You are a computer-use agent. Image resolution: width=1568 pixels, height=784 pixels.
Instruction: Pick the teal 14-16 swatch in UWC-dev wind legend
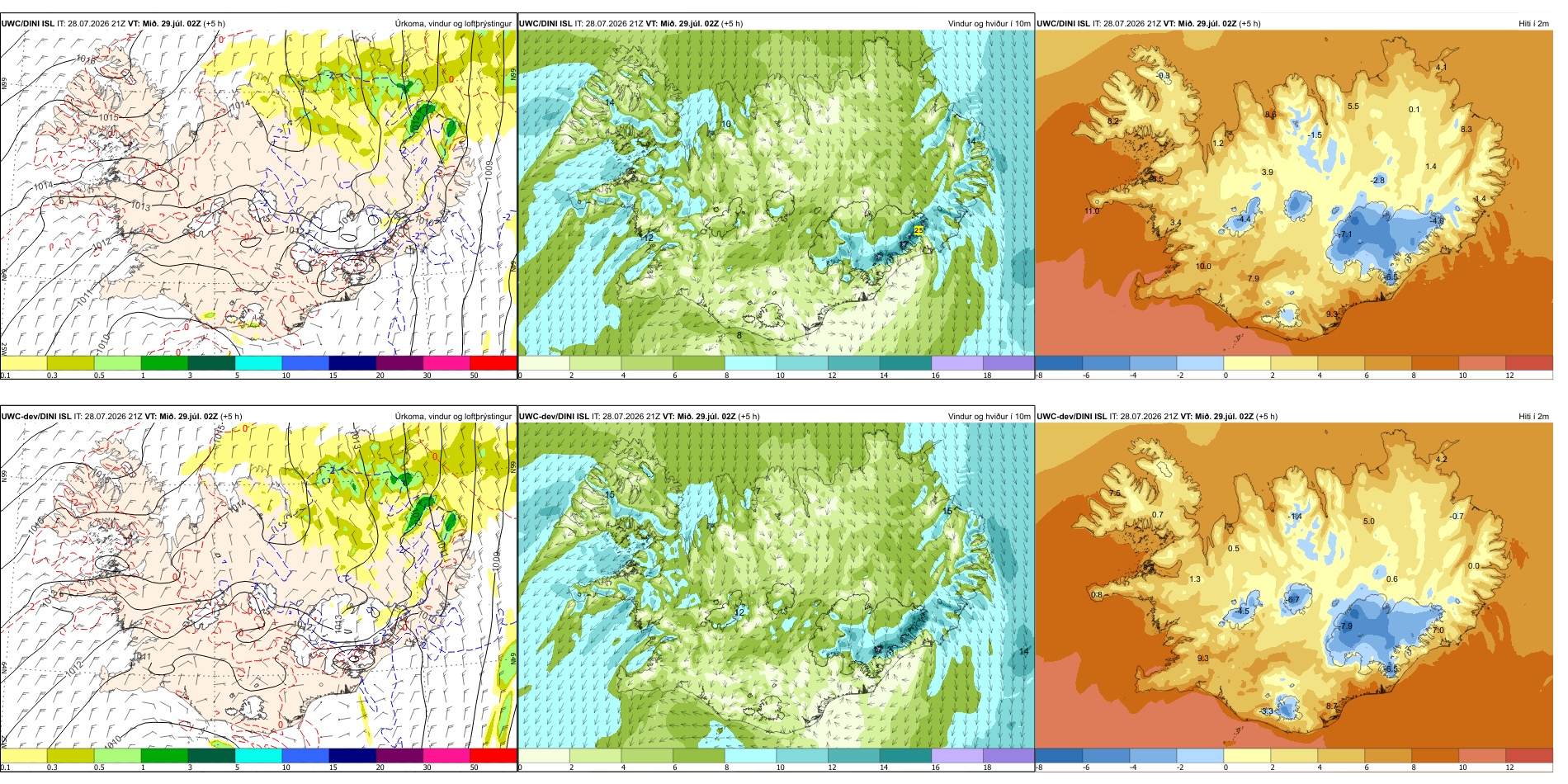click(905, 755)
